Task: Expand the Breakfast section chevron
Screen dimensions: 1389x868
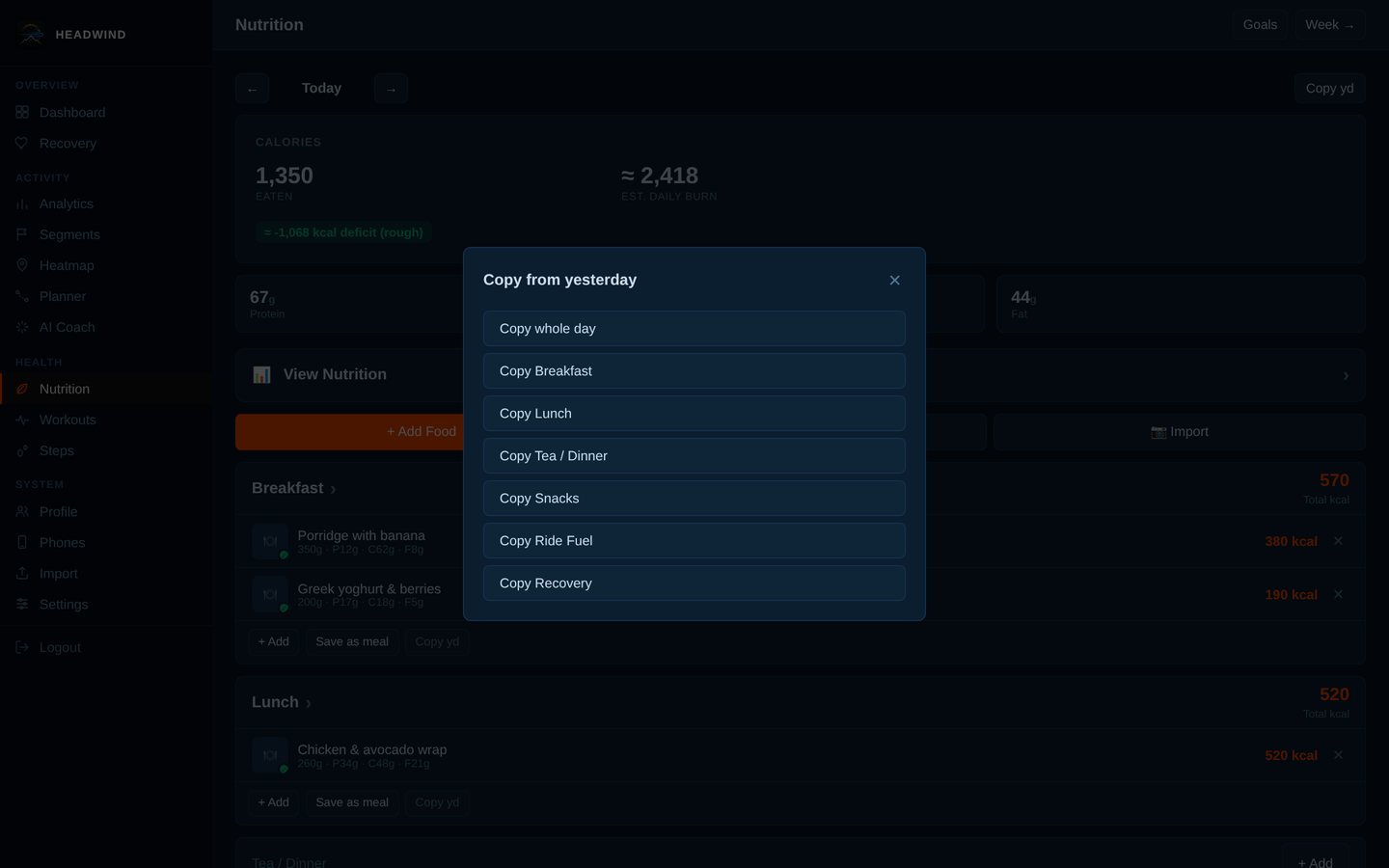Action: [333, 489]
